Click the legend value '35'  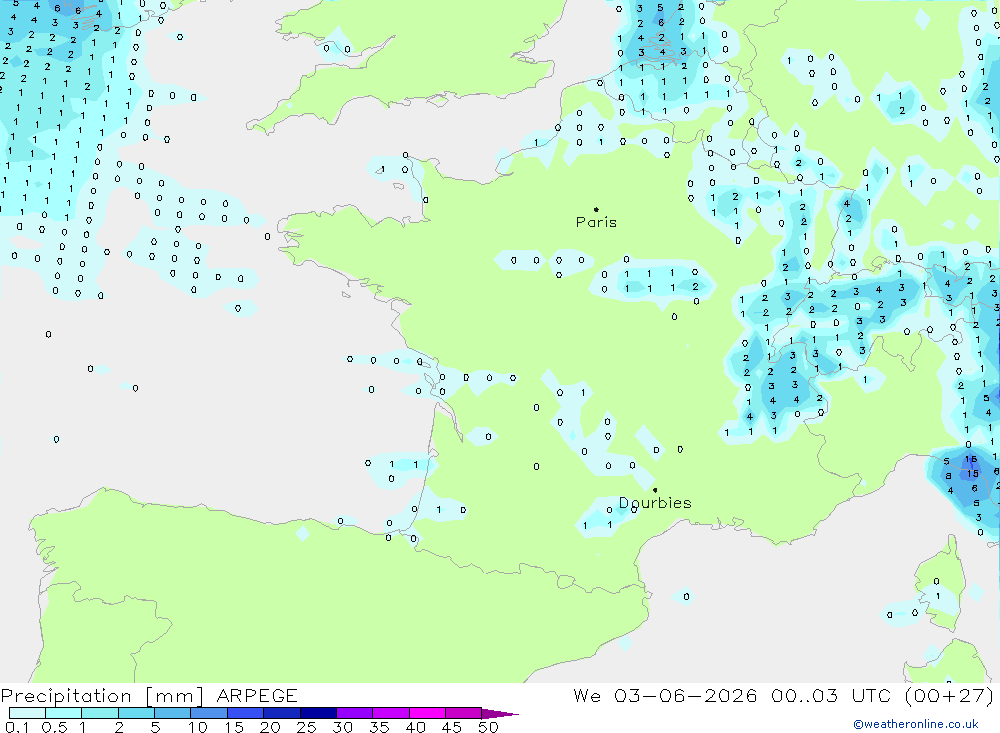pyautogui.click(x=379, y=727)
